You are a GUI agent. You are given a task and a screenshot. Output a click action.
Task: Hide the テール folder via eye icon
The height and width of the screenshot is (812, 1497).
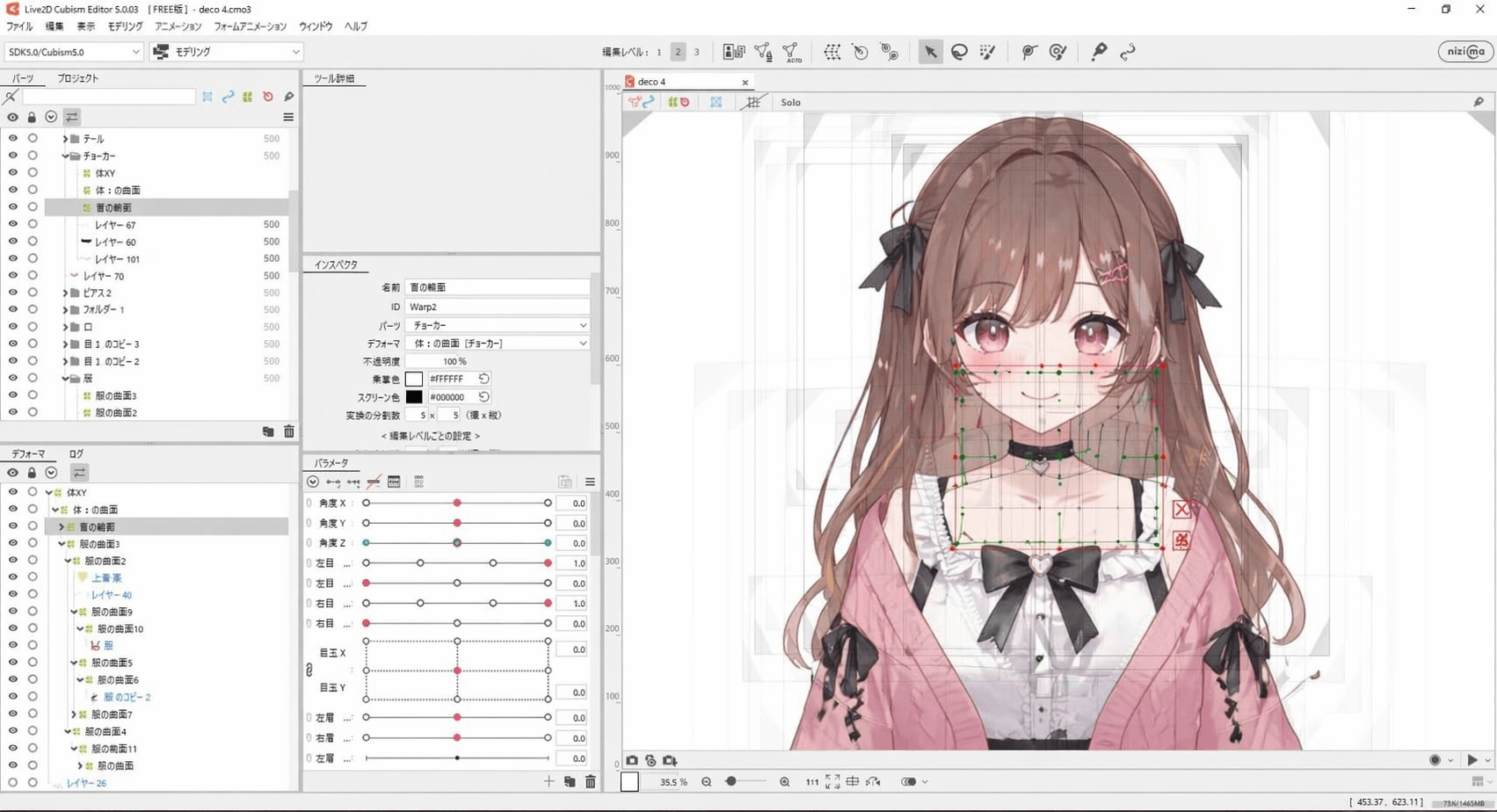tap(12, 138)
